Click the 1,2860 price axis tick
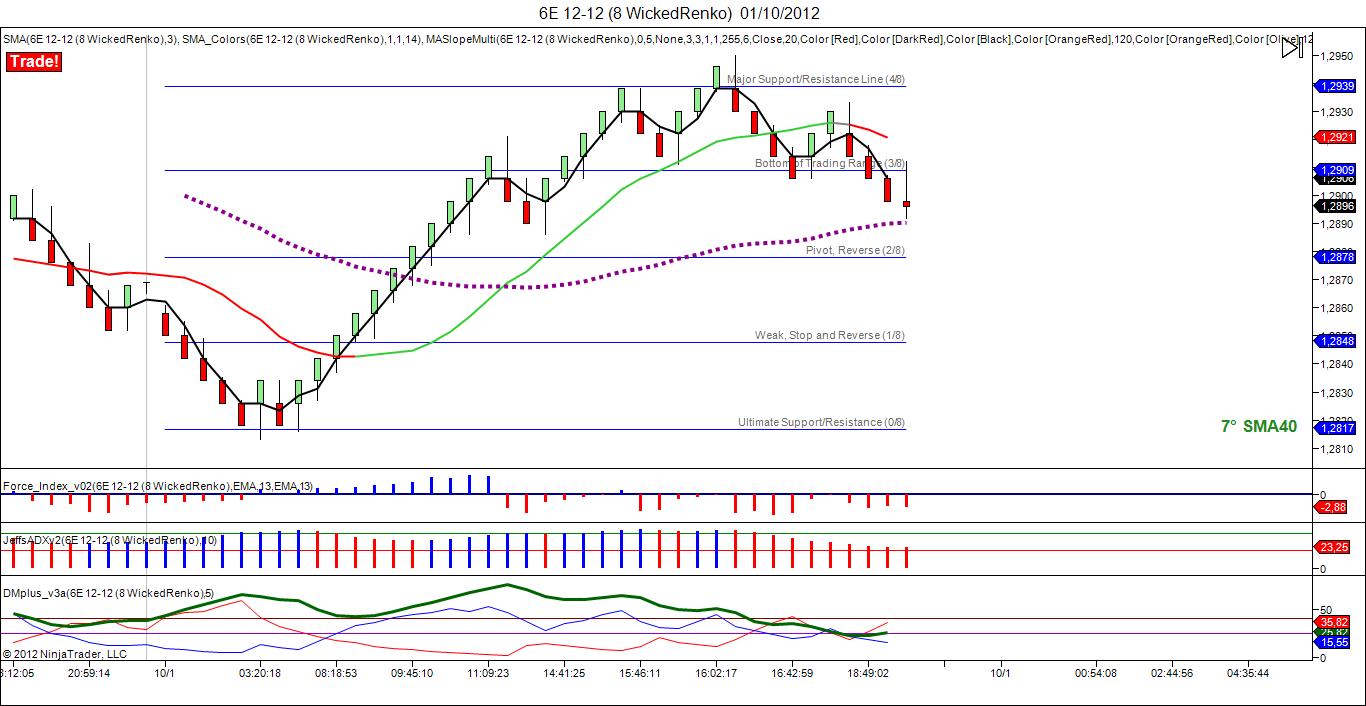The width and height of the screenshot is (1366, 706). point(1337,308)
